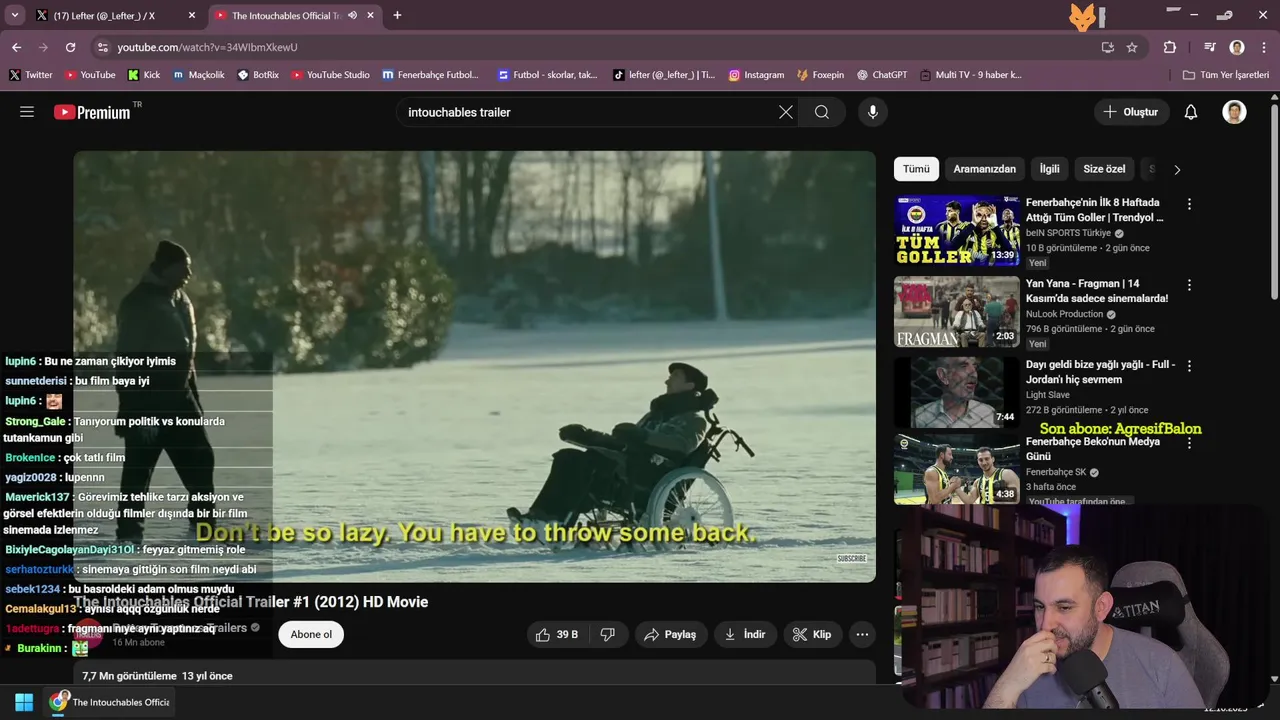Open options for Yan Yana Fragman video

coord(1189,285)
